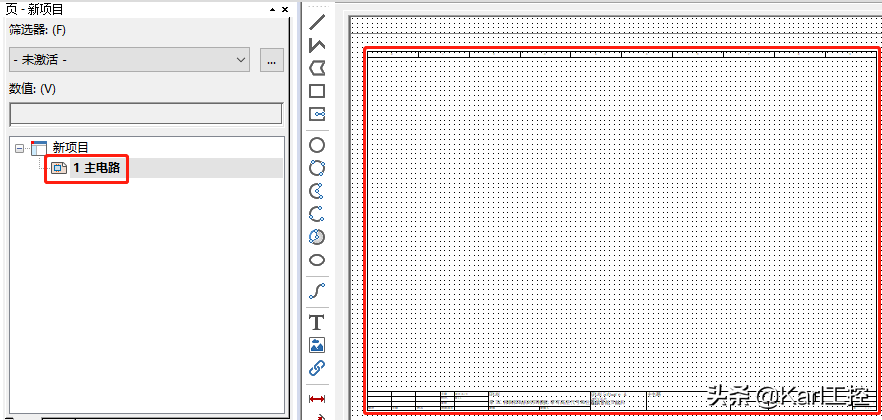
Task: Select the Hyperlink tool
Action: [317, 368]
